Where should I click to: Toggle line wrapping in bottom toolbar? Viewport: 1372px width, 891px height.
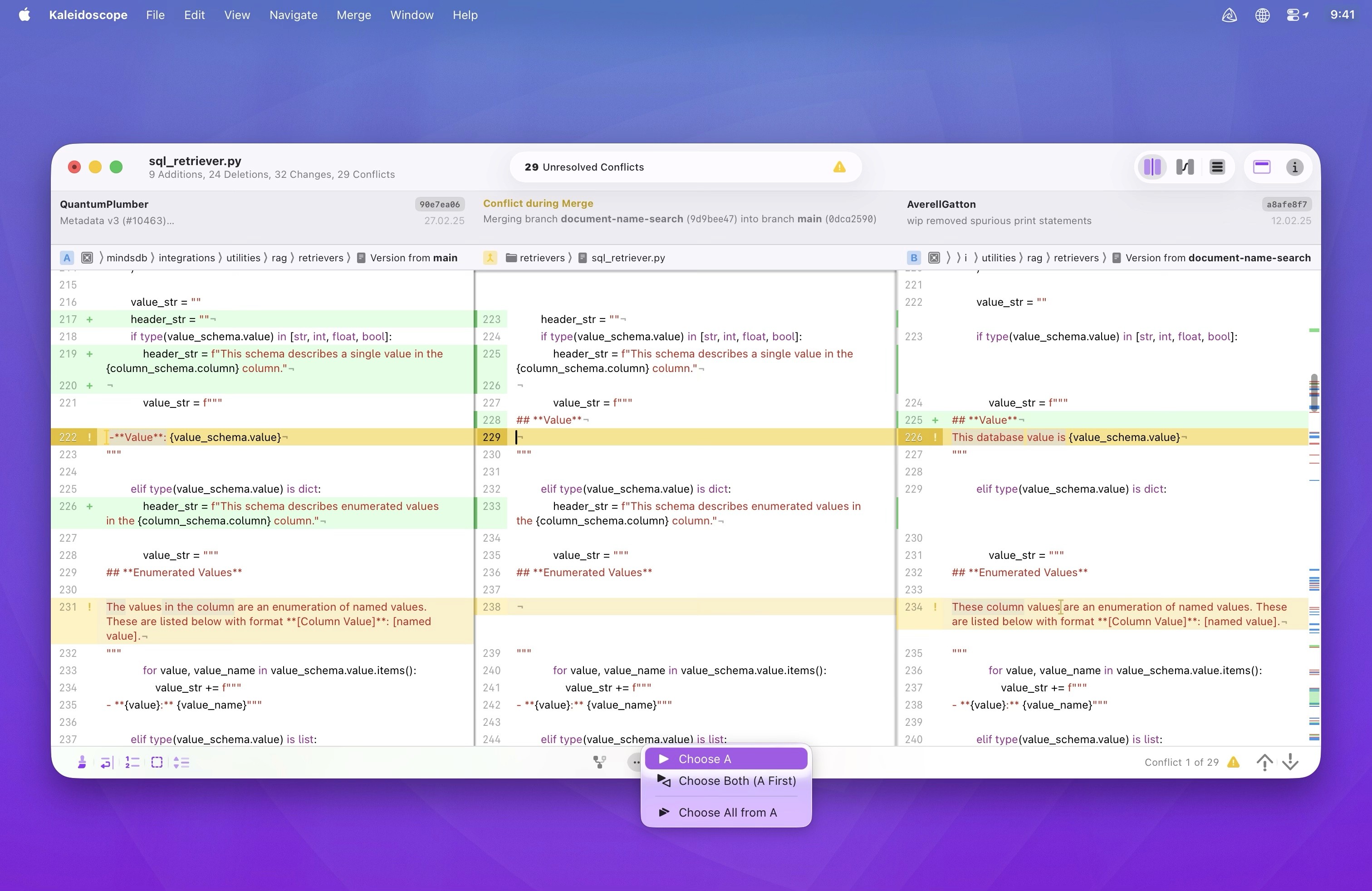pos(107,763)
